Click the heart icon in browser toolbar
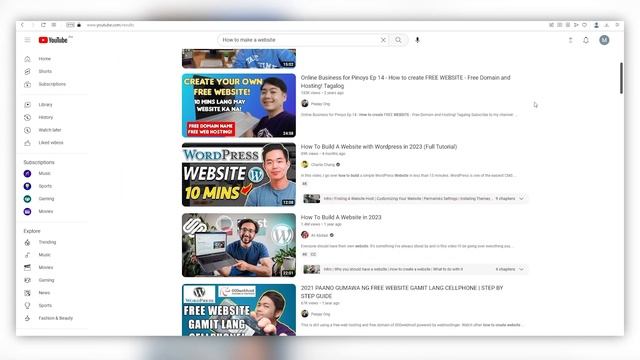This screenshot has height=360, width=640. [x=584, y=25]
